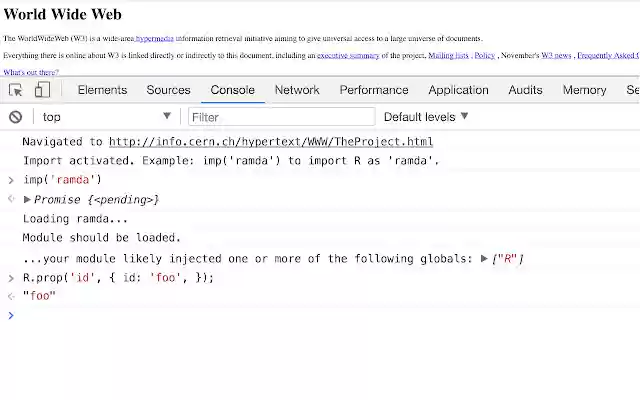This screenshot has height=400, width=640.
Task: Toggle the device toolbar icon
Action: tap(42, 90)
